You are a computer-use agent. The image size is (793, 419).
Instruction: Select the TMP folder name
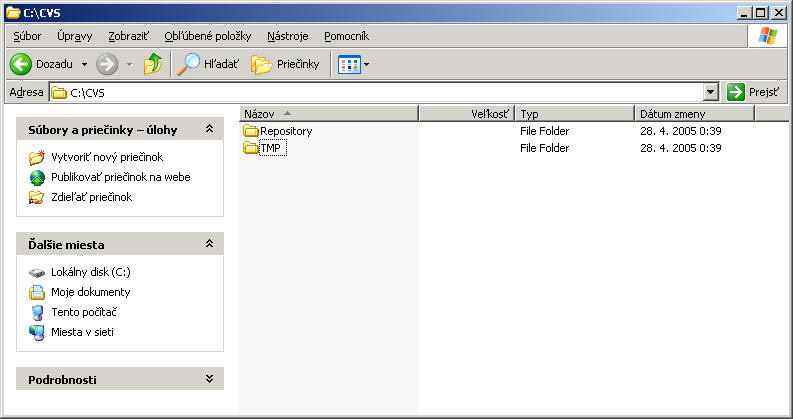(271, 148)
